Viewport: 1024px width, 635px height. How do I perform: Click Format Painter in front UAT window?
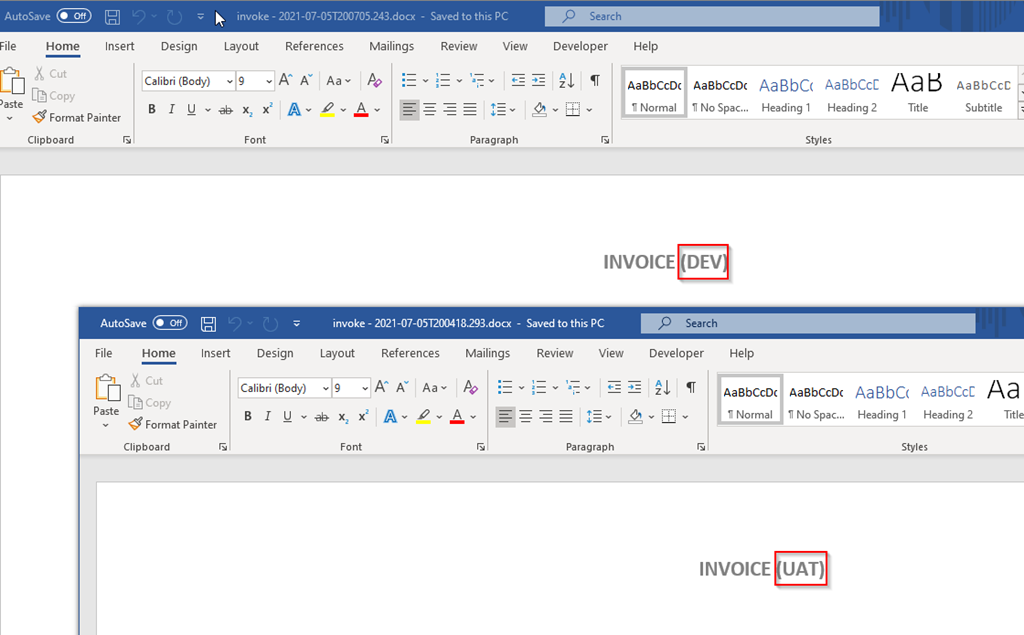tap(172, 424)
